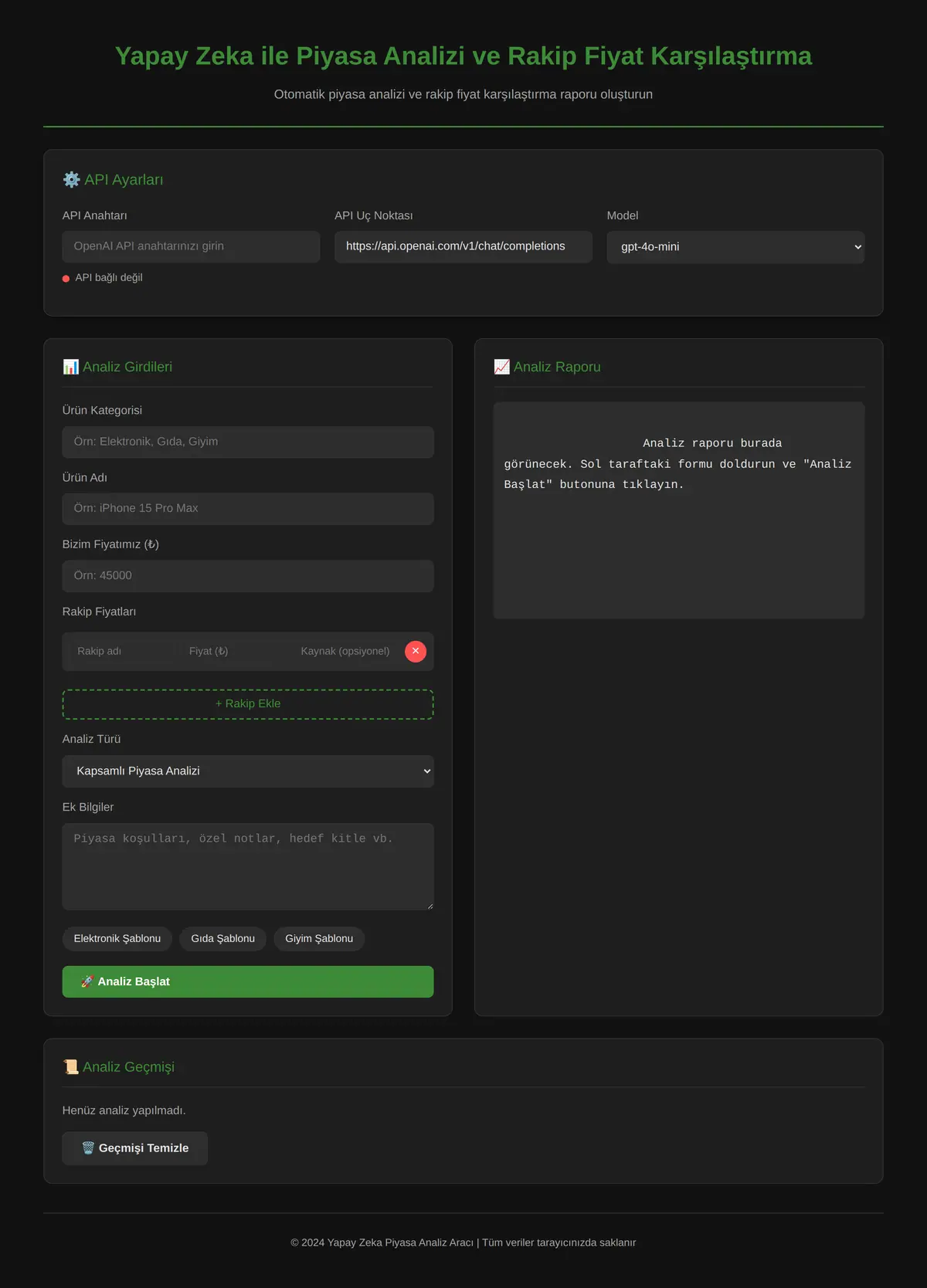Click the Bizim Fiyatımız price field
Screen dimensions: 927x1288
(248, 576)
